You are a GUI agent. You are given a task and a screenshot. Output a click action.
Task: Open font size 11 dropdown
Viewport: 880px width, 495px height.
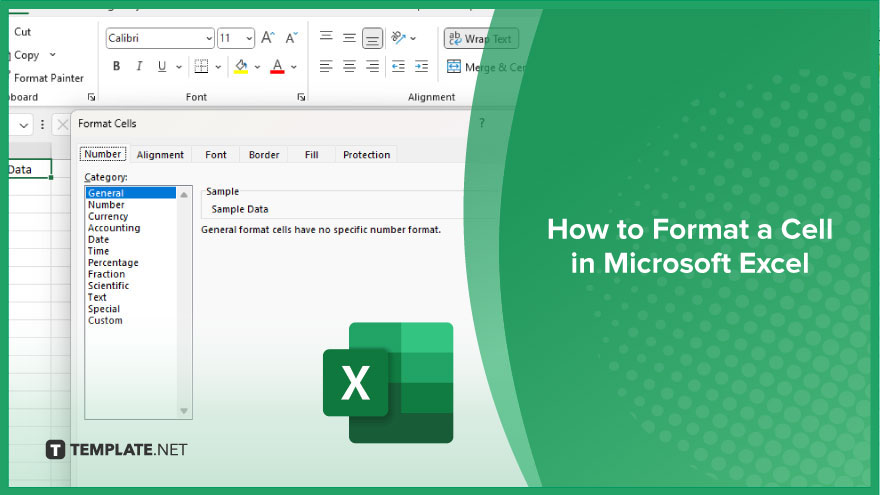click(x=249, y=38)
